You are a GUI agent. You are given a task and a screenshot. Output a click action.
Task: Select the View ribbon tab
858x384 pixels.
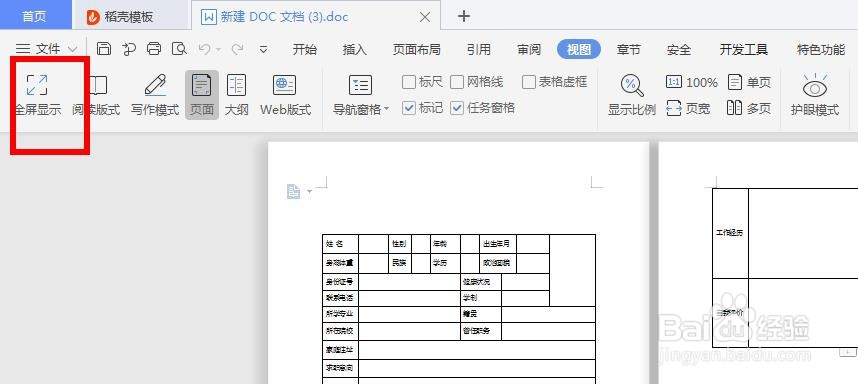click(x=579, y=49)
